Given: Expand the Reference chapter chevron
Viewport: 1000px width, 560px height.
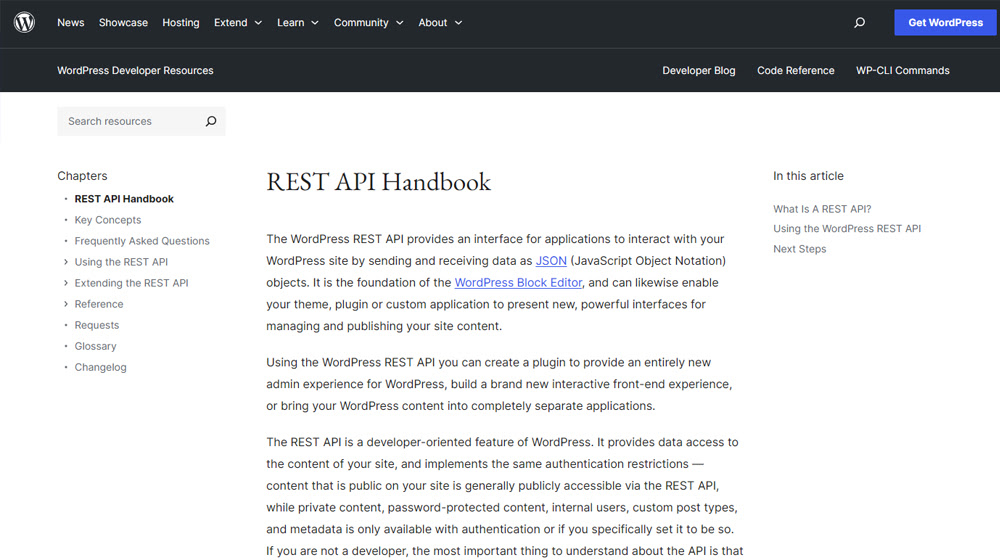Looking at the screenshot, I should pos(66,304).
